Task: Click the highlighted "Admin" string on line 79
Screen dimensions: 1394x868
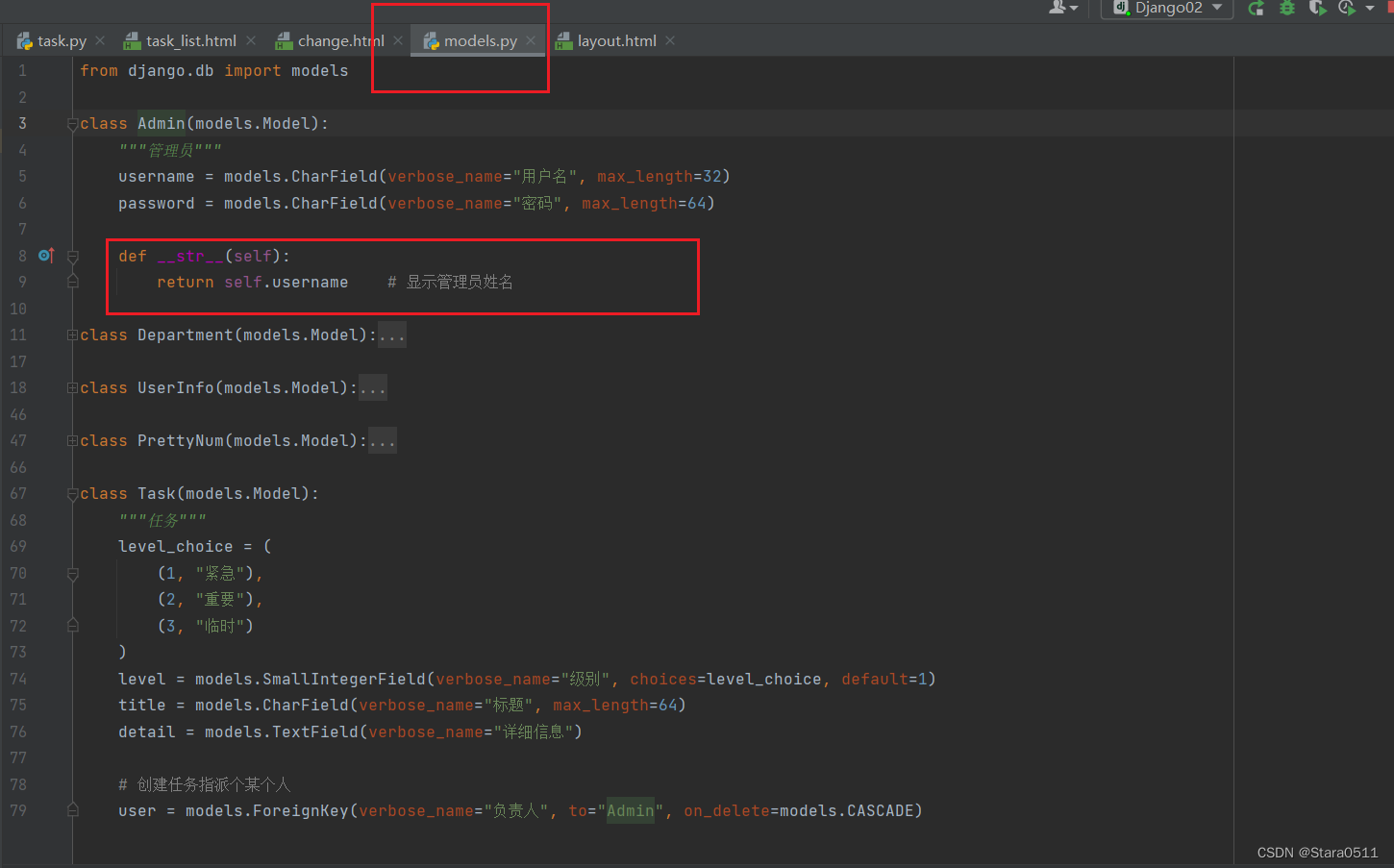Action: coord(631,810)
